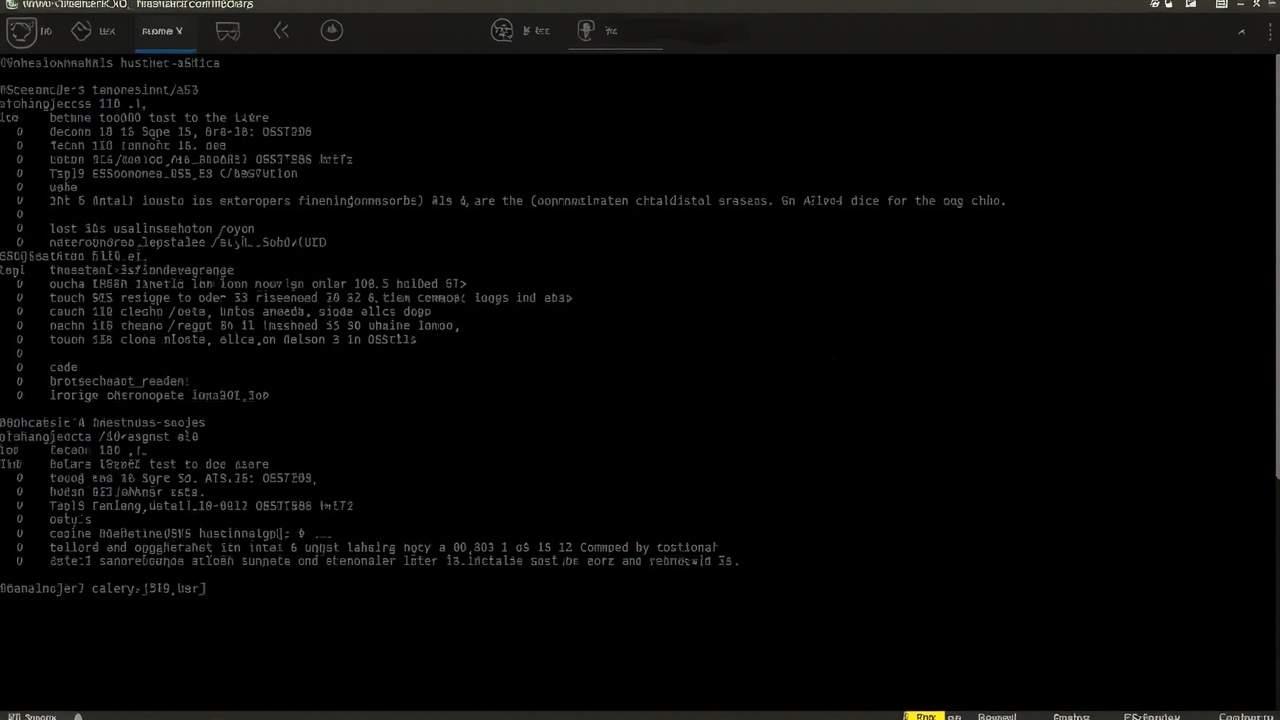The image size is (1280, 720).
Task: Click the rightmost link on the bottom status bar
Action: (x=1246, y=717)
